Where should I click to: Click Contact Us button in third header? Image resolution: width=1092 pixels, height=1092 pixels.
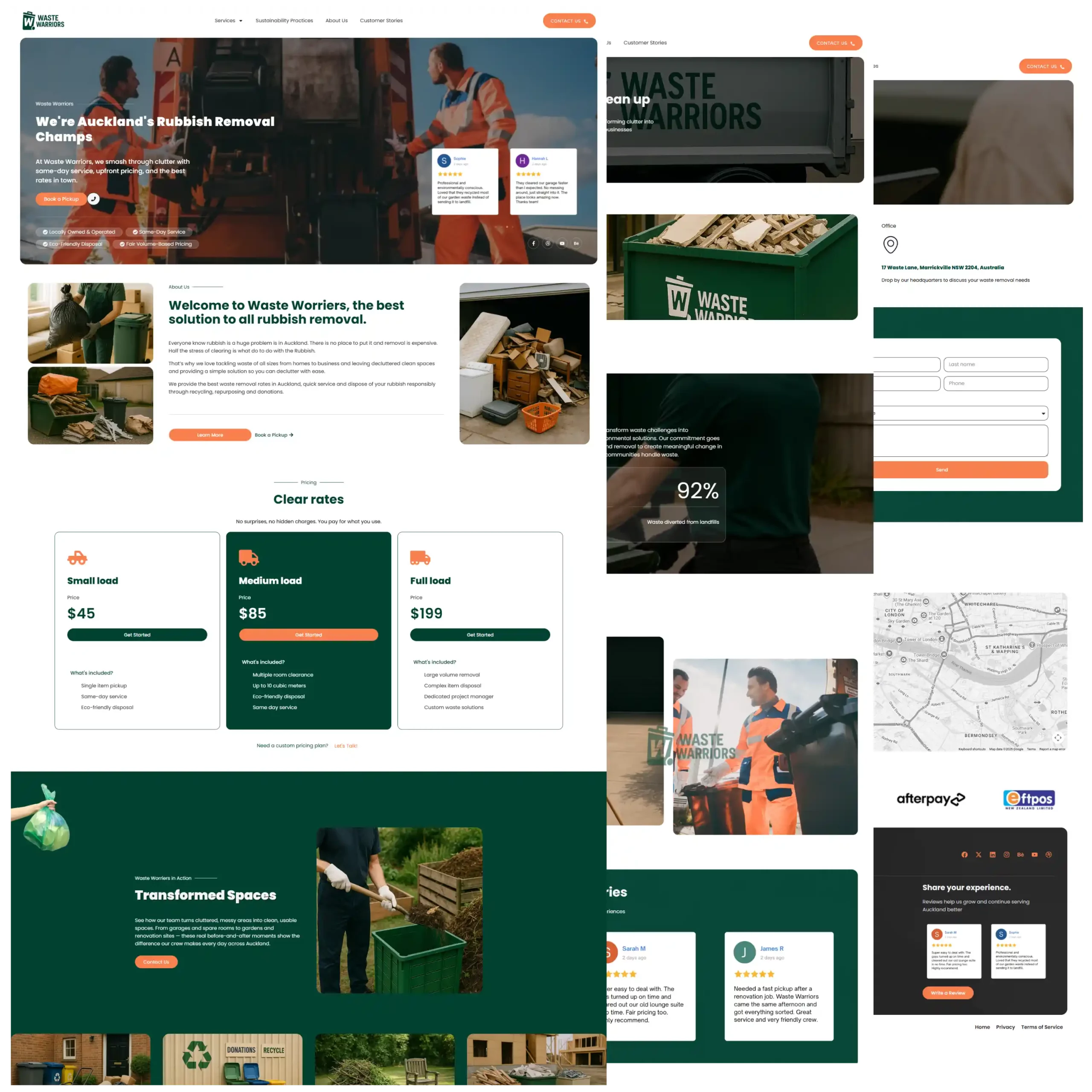1045,67
